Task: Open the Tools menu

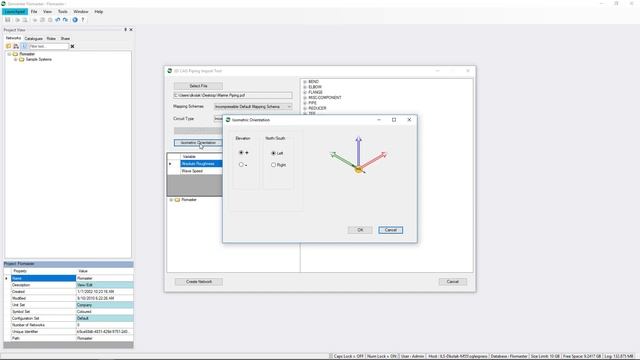Action: click(x=62, y=12)
